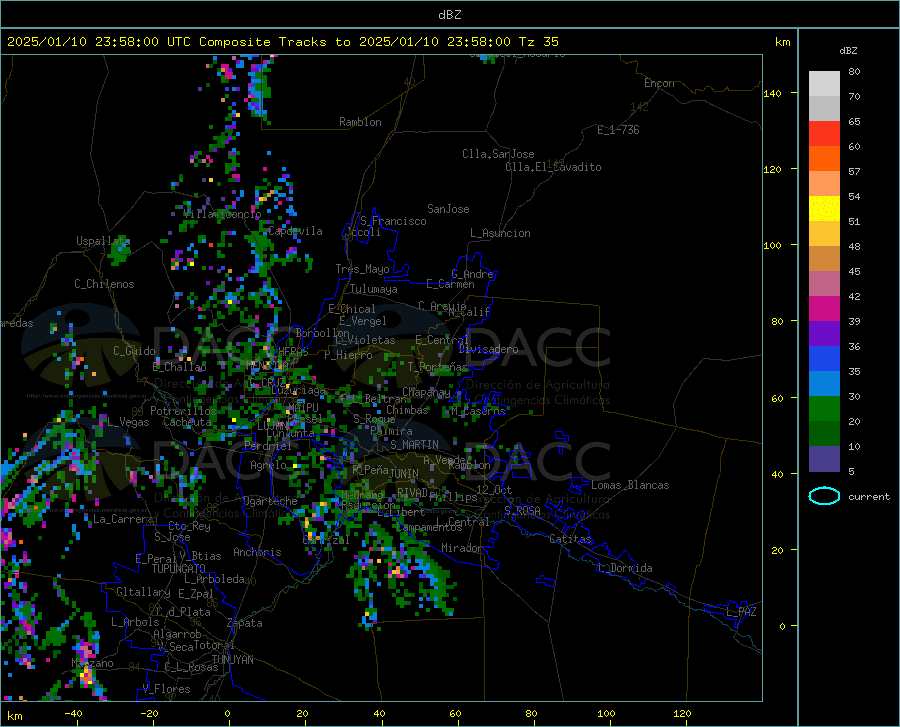The image size is (900, 727).
Task: Click the L_Vegas map label
Action: (129, 422)
